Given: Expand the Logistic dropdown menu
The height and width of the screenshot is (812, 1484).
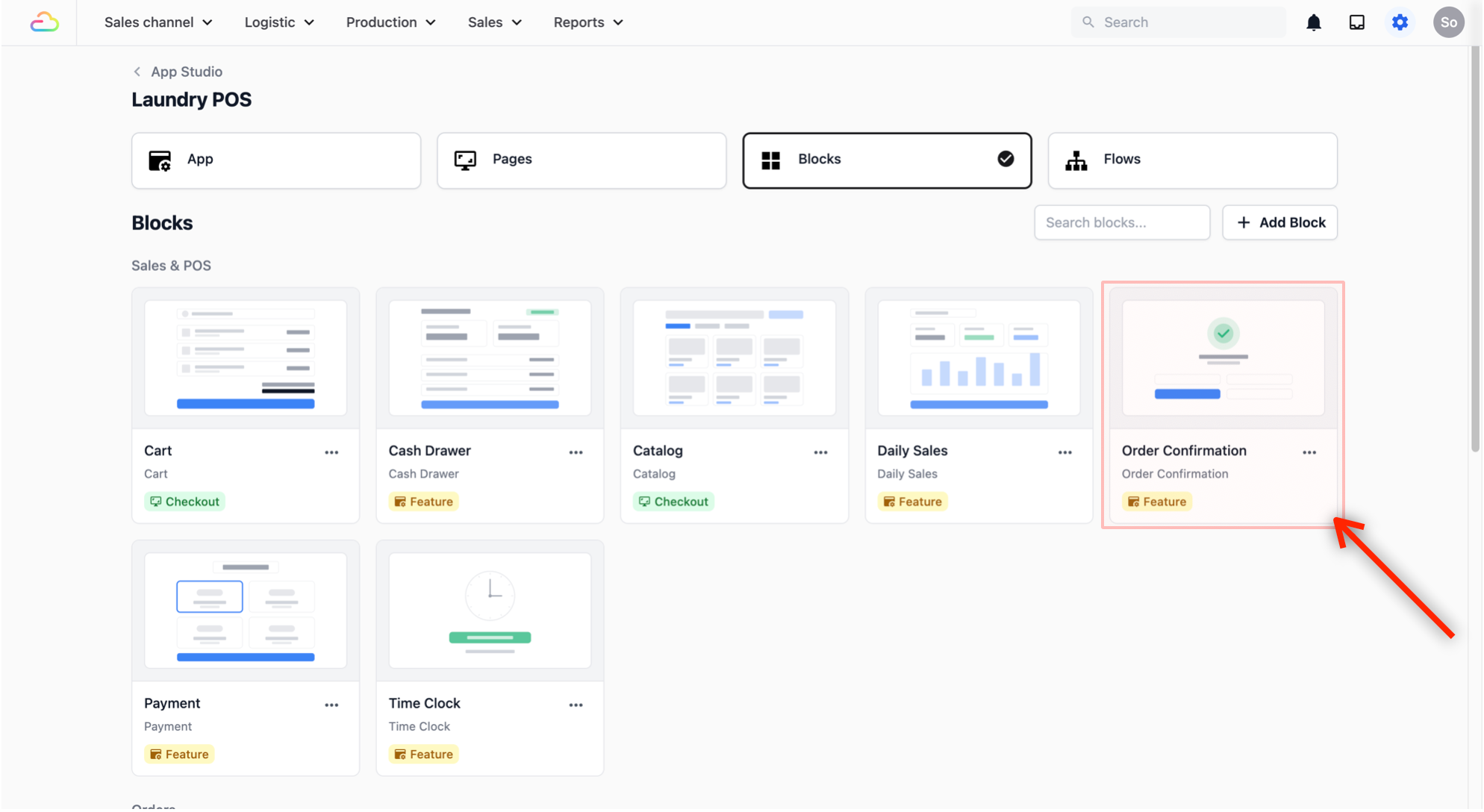Looking at the screenshot, I should click(279, 22).
